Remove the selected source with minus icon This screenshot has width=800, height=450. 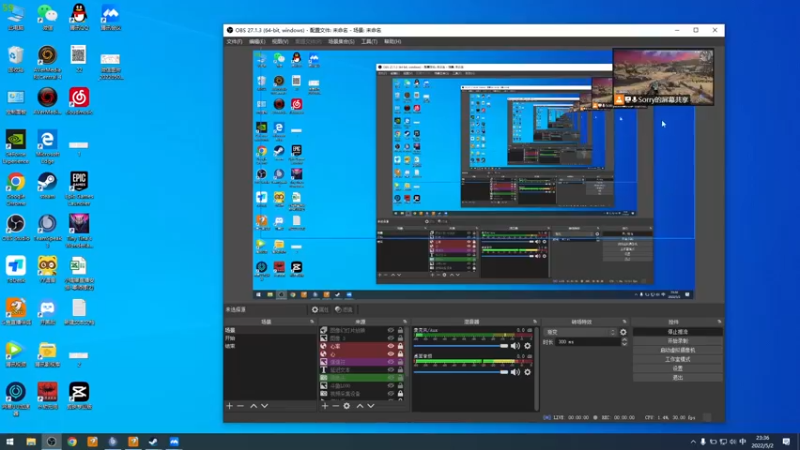point(336,406)
